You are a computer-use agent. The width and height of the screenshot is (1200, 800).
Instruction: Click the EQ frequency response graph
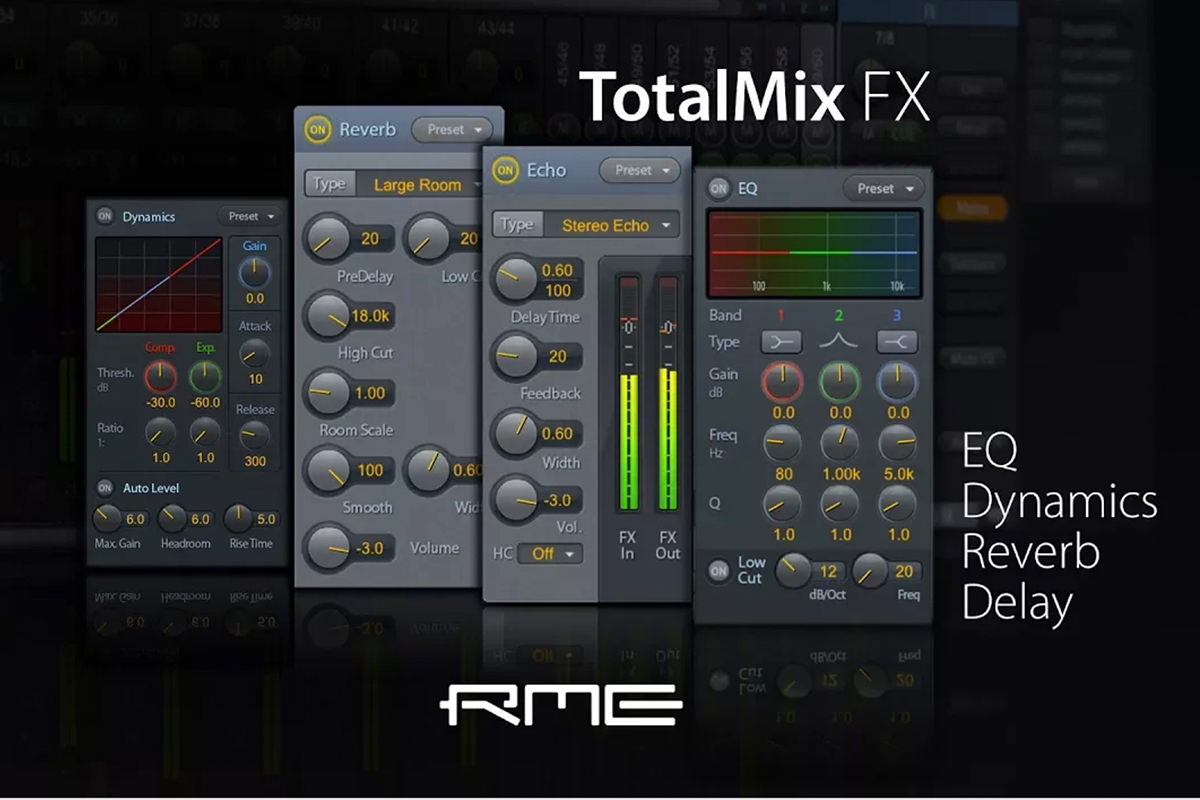pyautogui.click(x=815, y=254)
